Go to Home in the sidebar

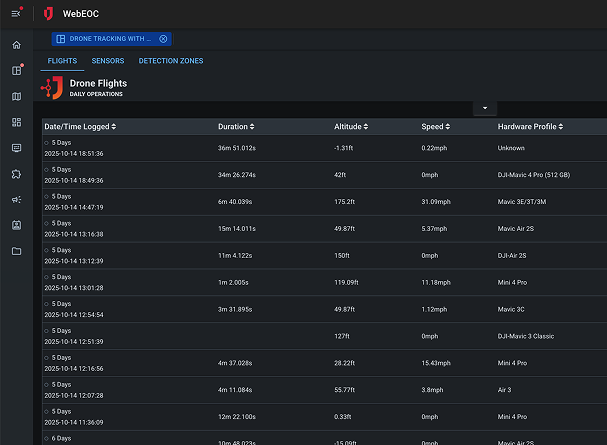point(16,45)
